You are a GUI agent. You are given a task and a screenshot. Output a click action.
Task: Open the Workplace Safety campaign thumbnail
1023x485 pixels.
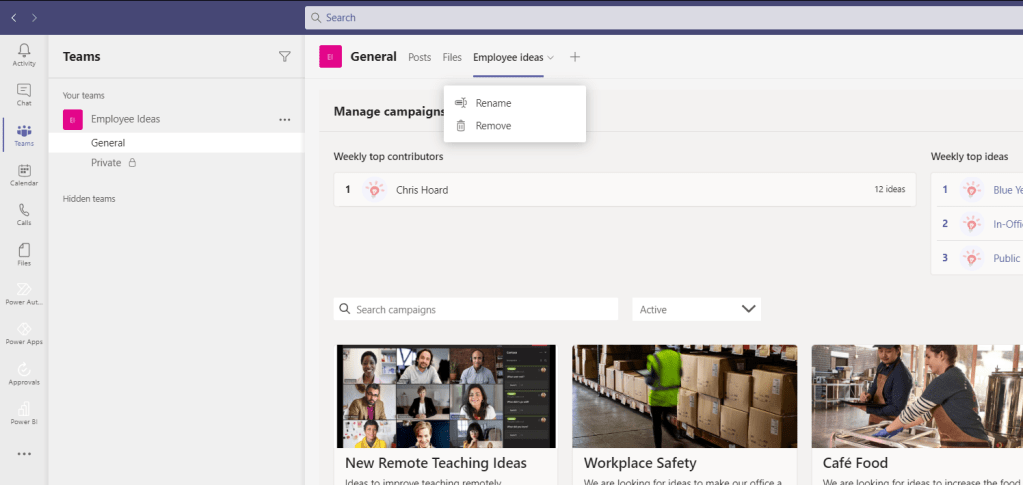tap(684, 395)
